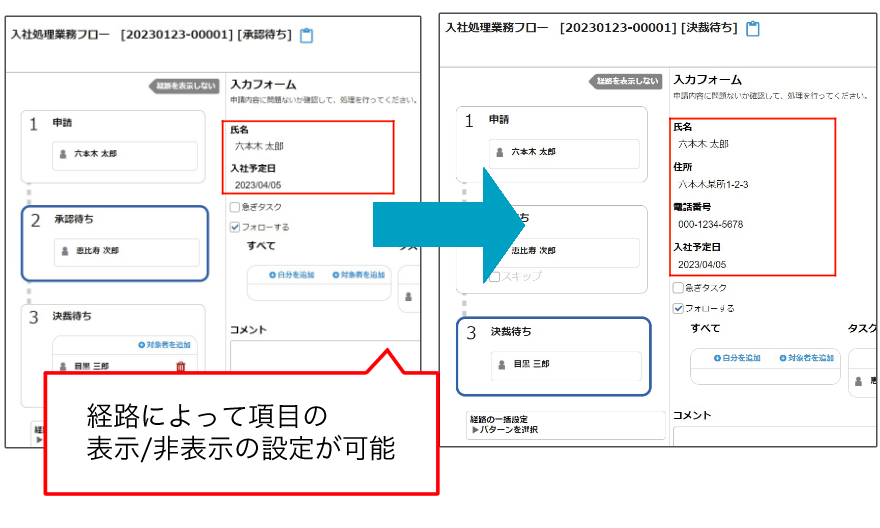Select タスク tab in right window

pyautogui.click(x=863, y=328)
